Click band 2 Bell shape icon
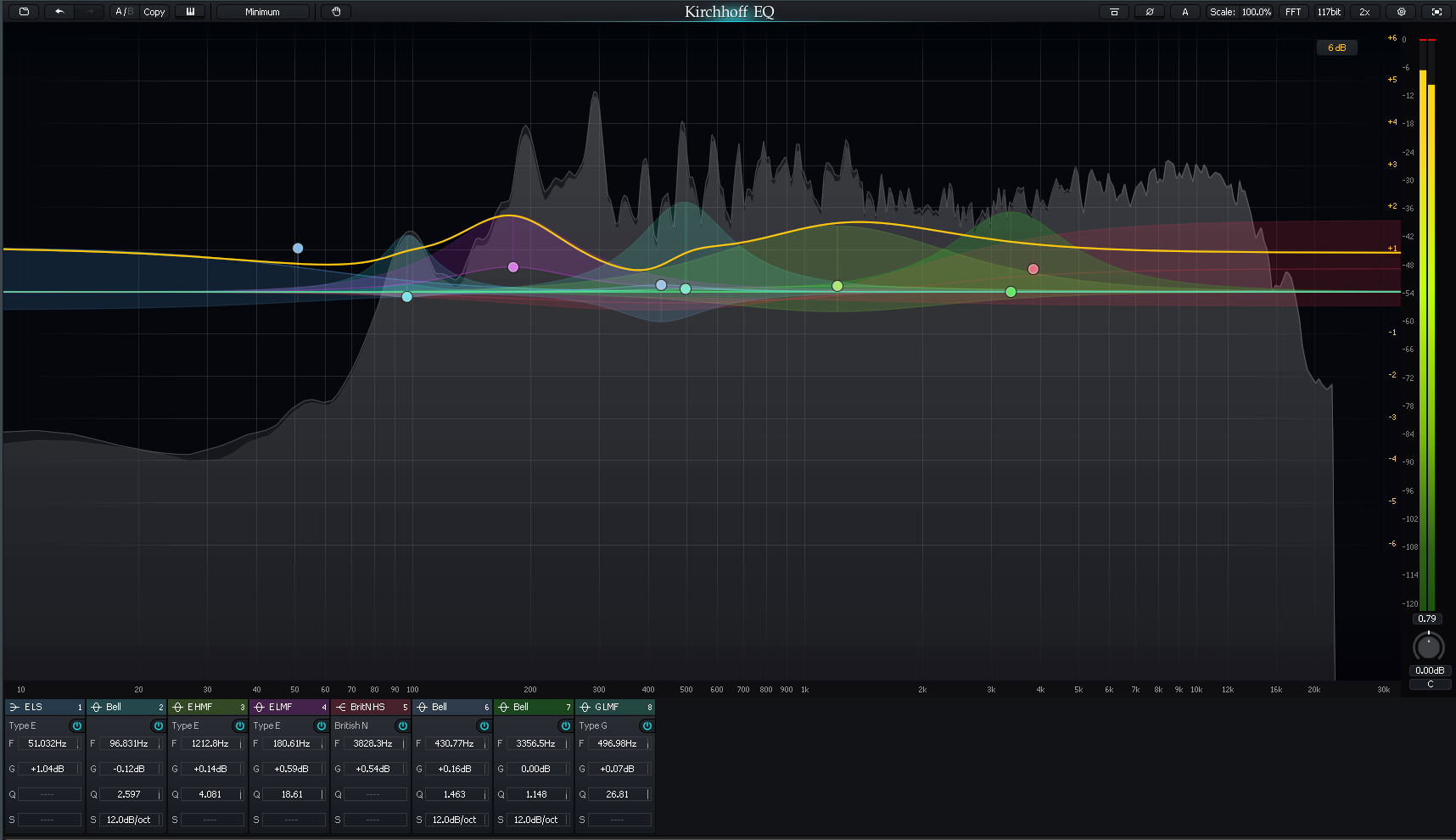 tap(96, 707)
